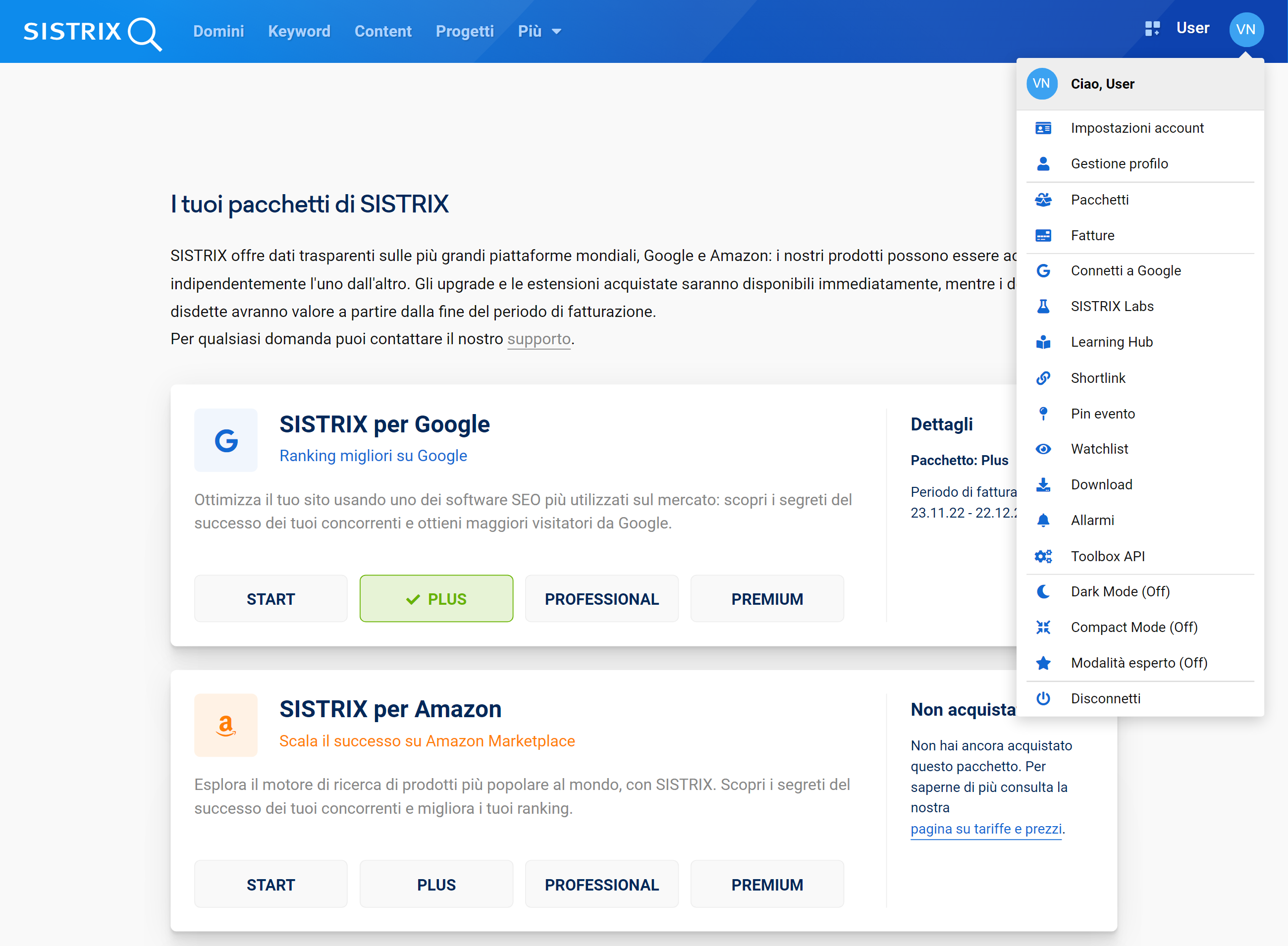Click the Compact Mode arrows icon
Viewport: 1288px width, 946px height.
coord(1043,627)
